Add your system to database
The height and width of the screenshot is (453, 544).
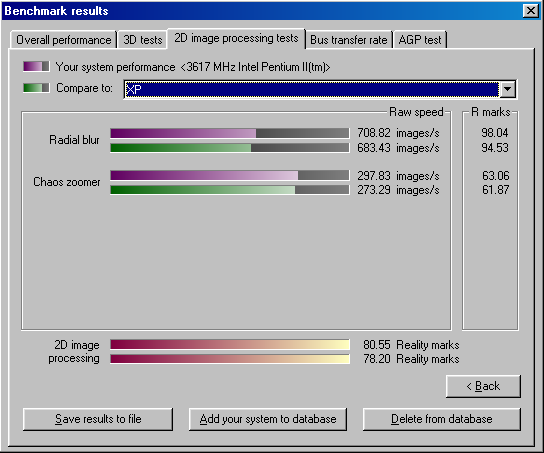coord(268,419)
